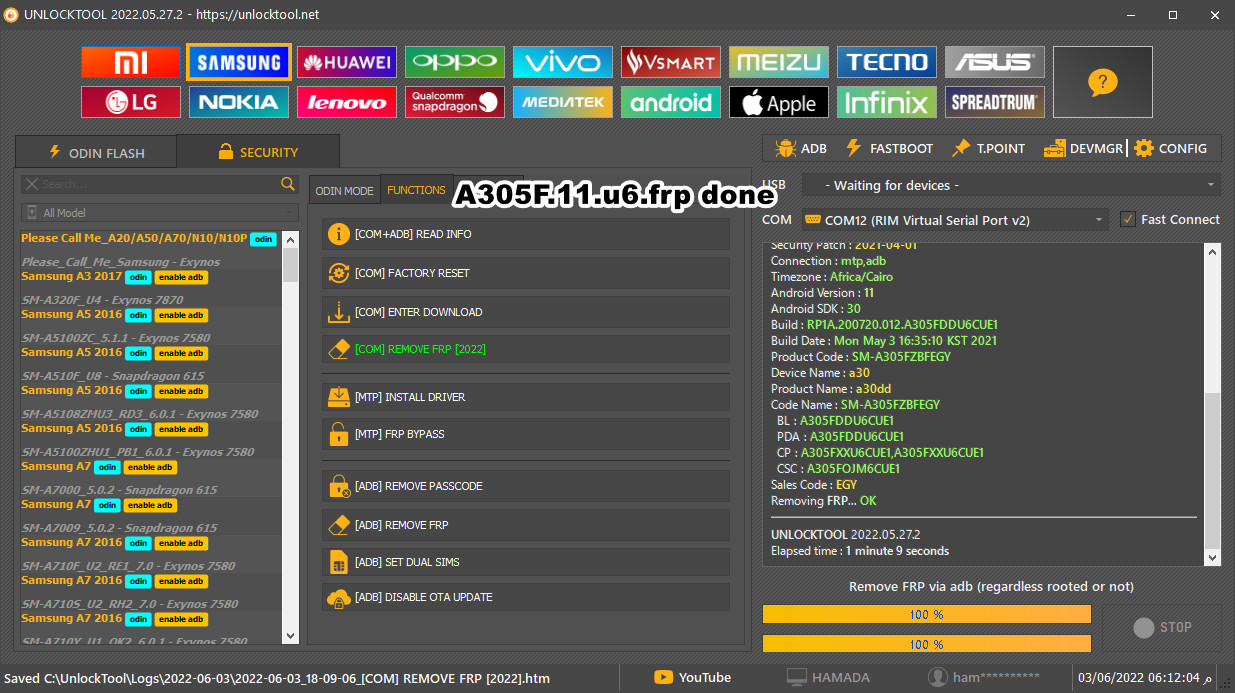Select Please Call Me_A20/A50/A70/N10/N10P entry
1235x693 pixels.
(x=150, y=238)
